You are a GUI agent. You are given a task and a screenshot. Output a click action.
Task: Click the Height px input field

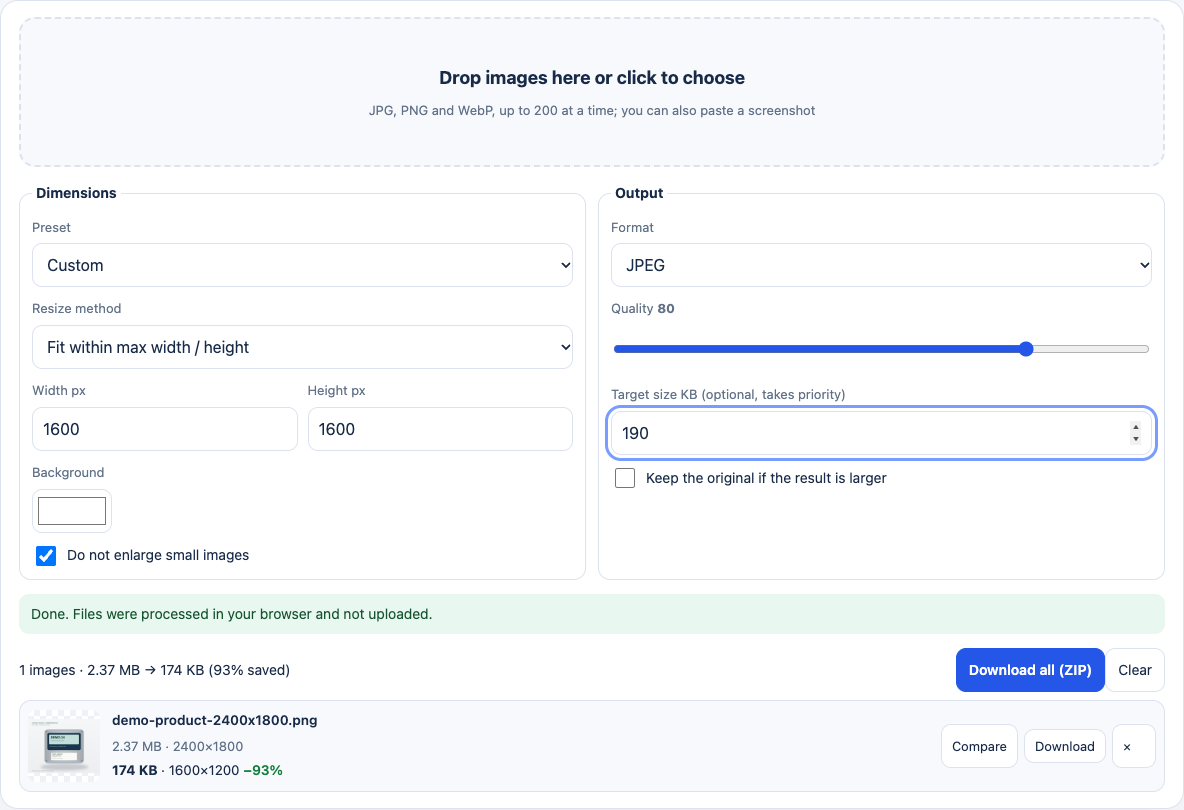pyautogui.click(x=440, y=430)
